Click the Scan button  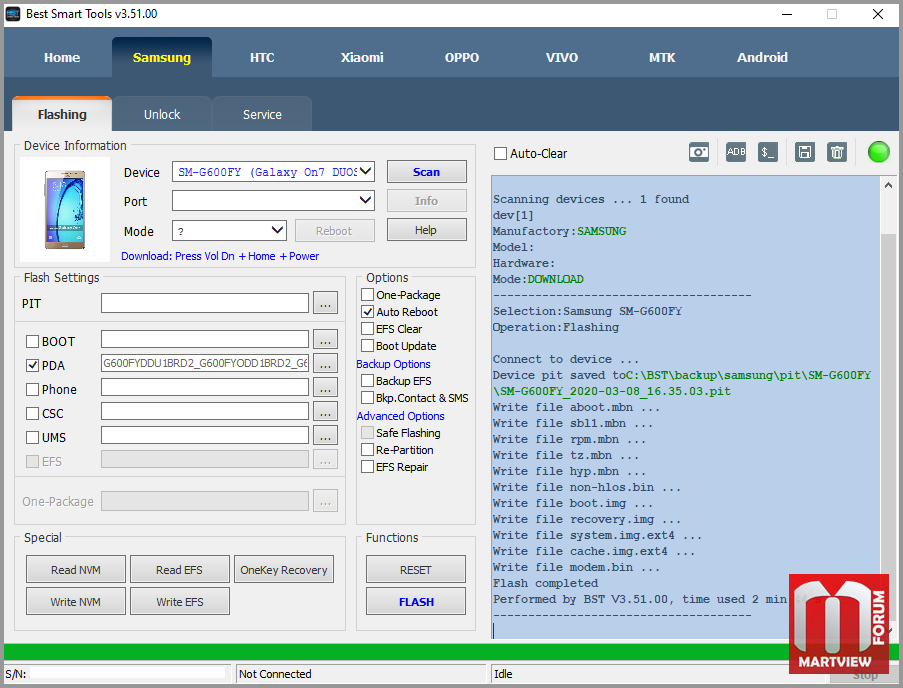click(x=427, y=172)
